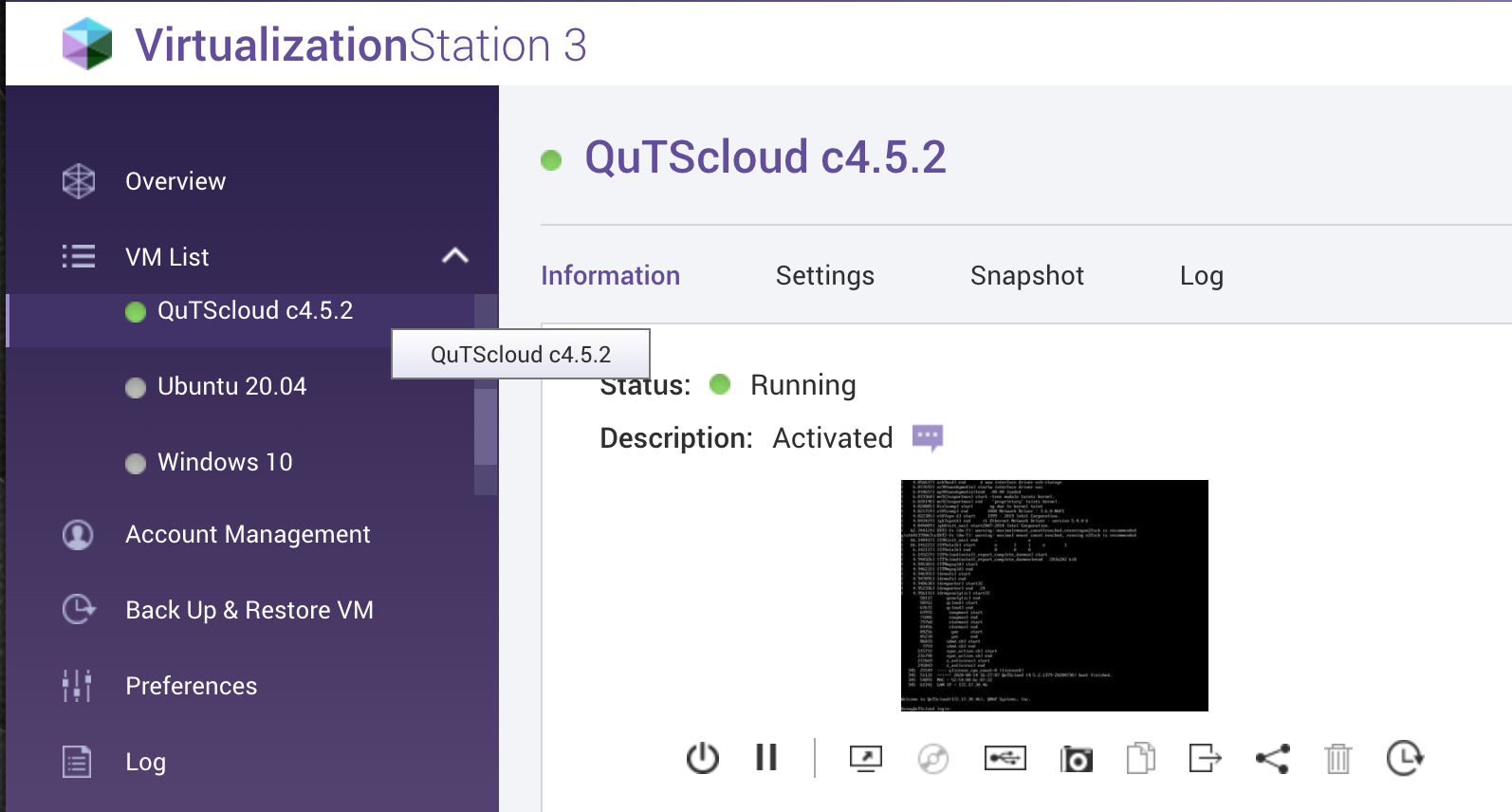This screenshot has height=812, width=1512.
Task: Click the VirtualizationStation 3 title text
Action: [x=360, y=45]
